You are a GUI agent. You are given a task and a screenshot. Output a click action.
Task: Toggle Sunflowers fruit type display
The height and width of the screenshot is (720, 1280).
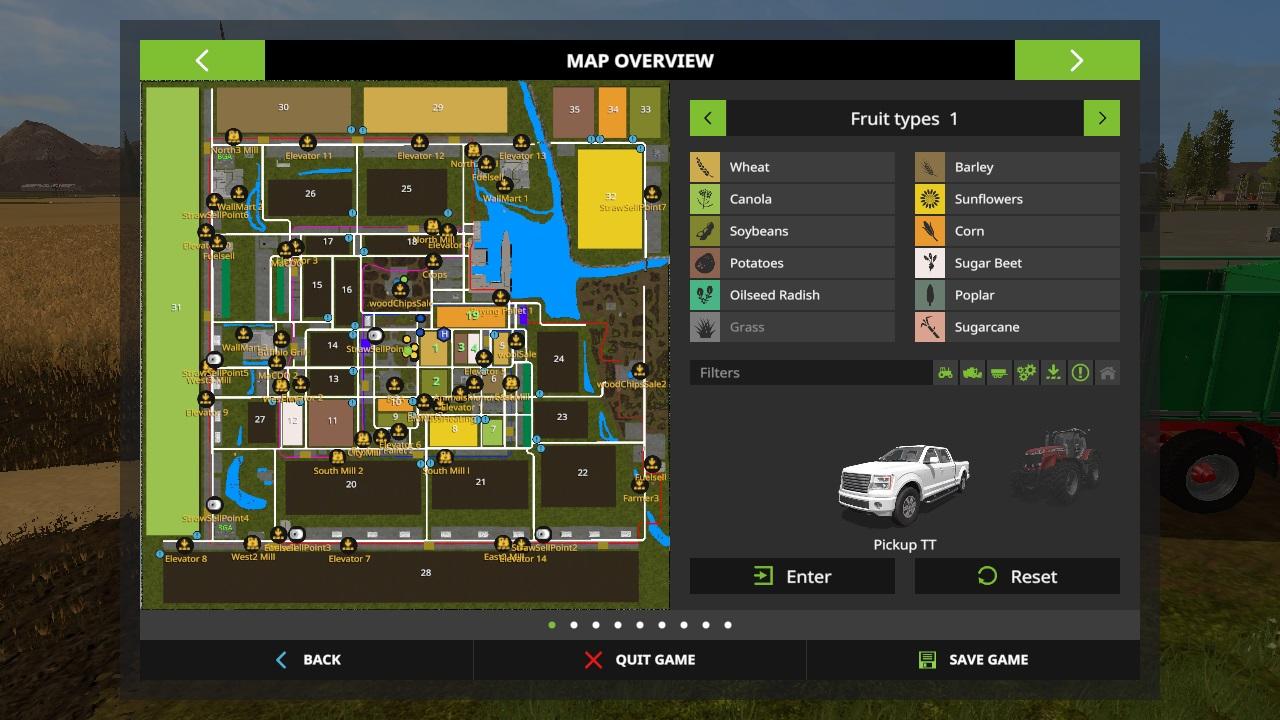pyautogui.click(x=1017, y=199)
